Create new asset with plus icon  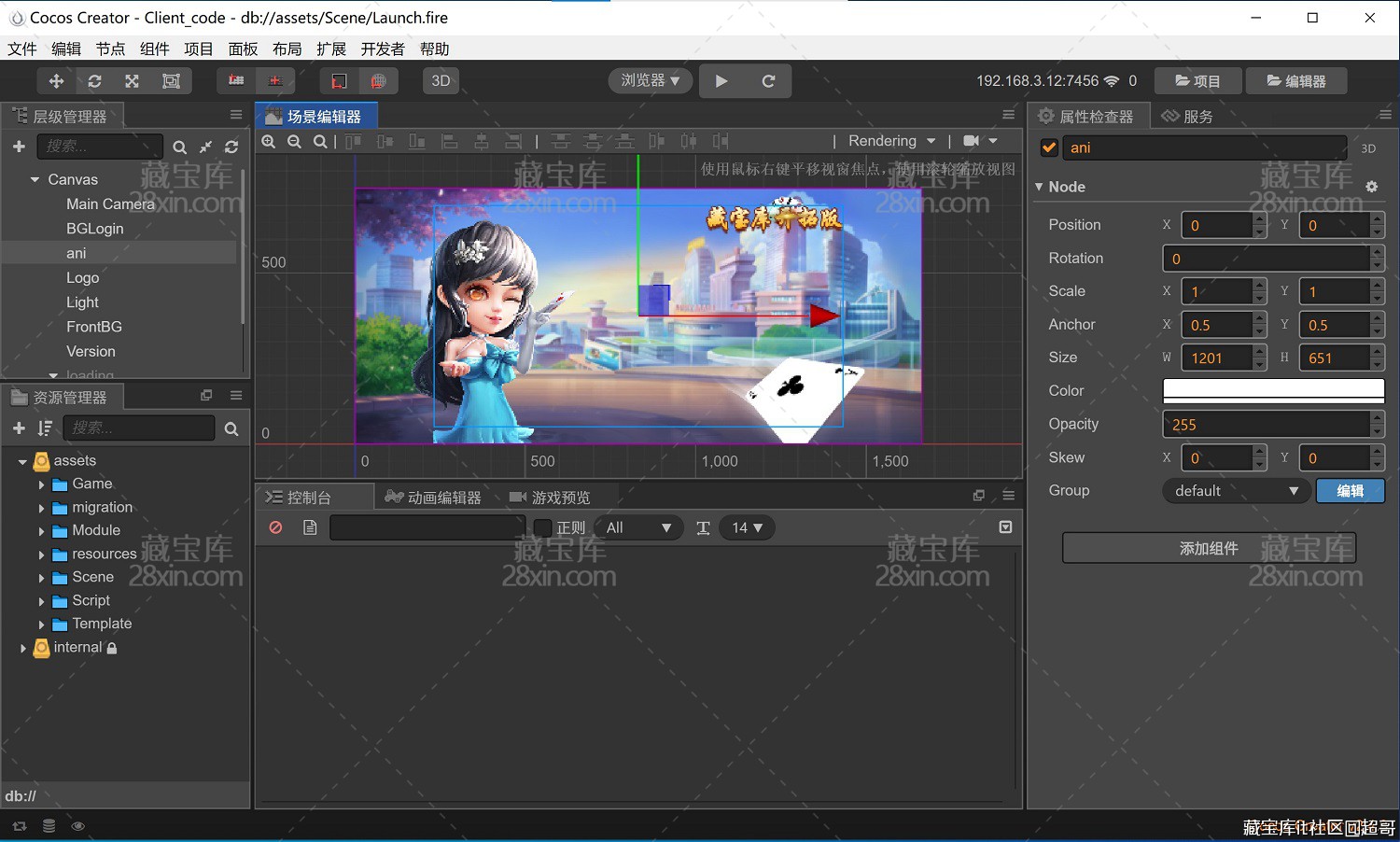tap(19, 428)
